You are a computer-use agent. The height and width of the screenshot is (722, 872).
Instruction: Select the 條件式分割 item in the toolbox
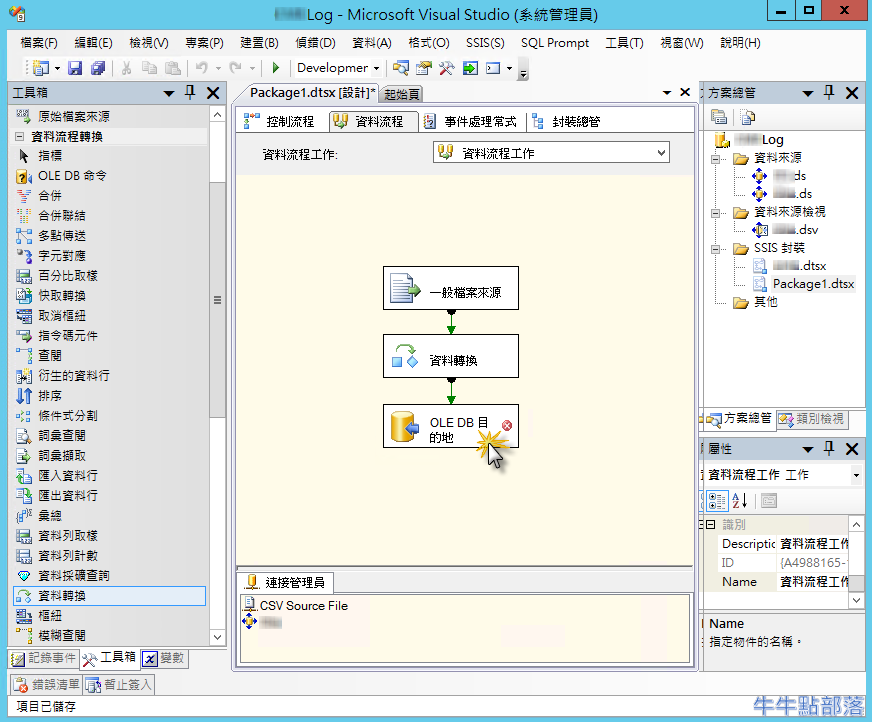click(x=67, y=415)
